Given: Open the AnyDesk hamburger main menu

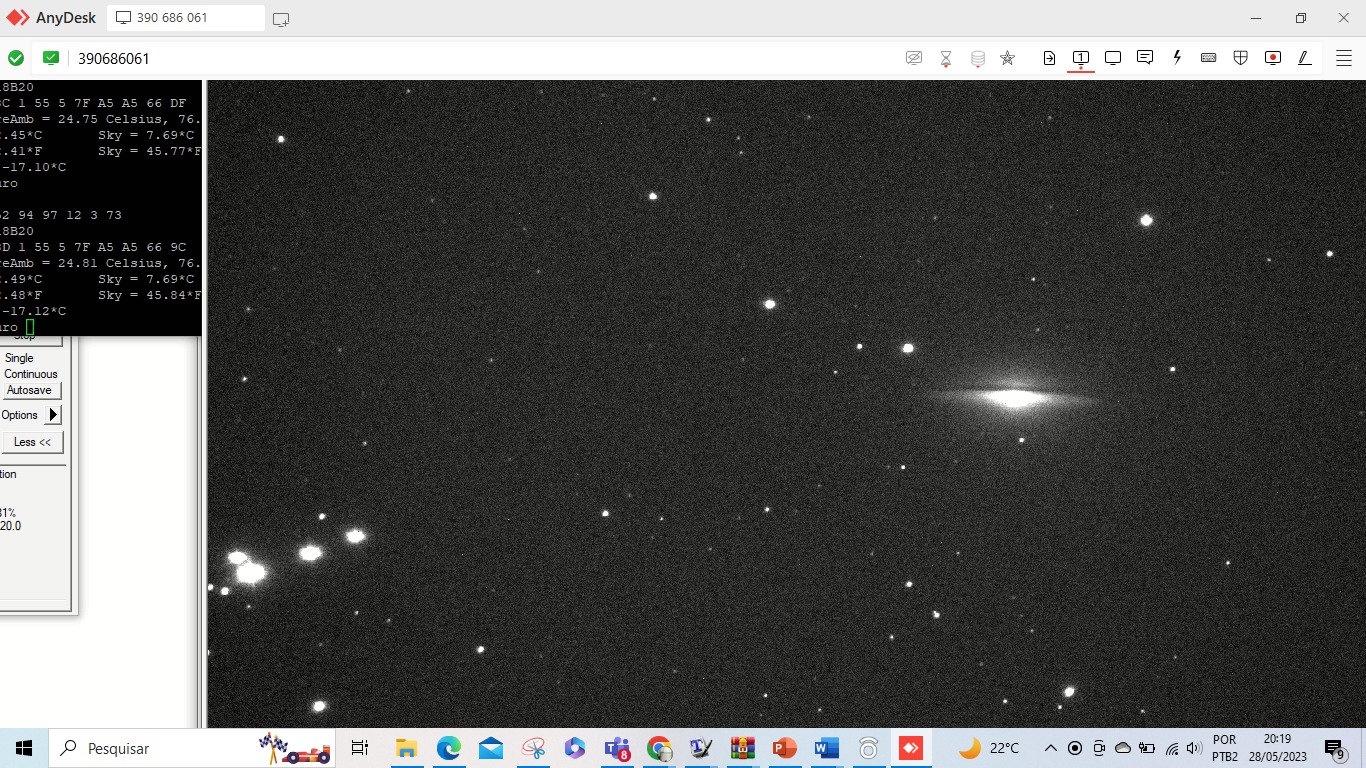Looking at the screenshot, I should click(1344, 58).
